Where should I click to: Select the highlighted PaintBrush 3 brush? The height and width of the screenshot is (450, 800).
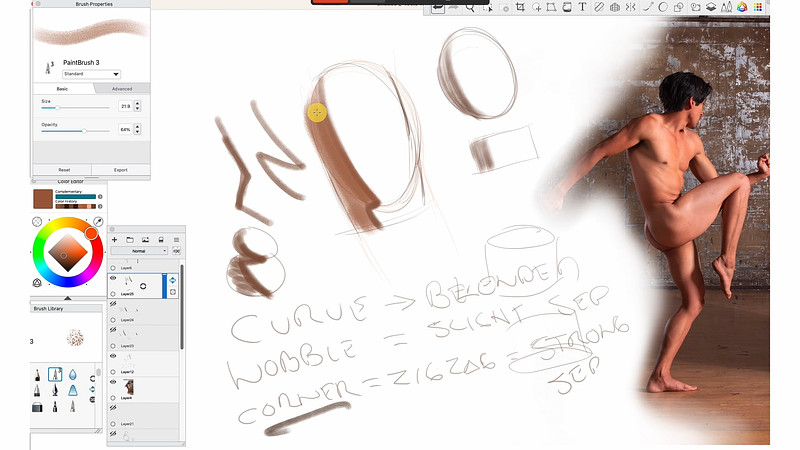tap(55, 374)
